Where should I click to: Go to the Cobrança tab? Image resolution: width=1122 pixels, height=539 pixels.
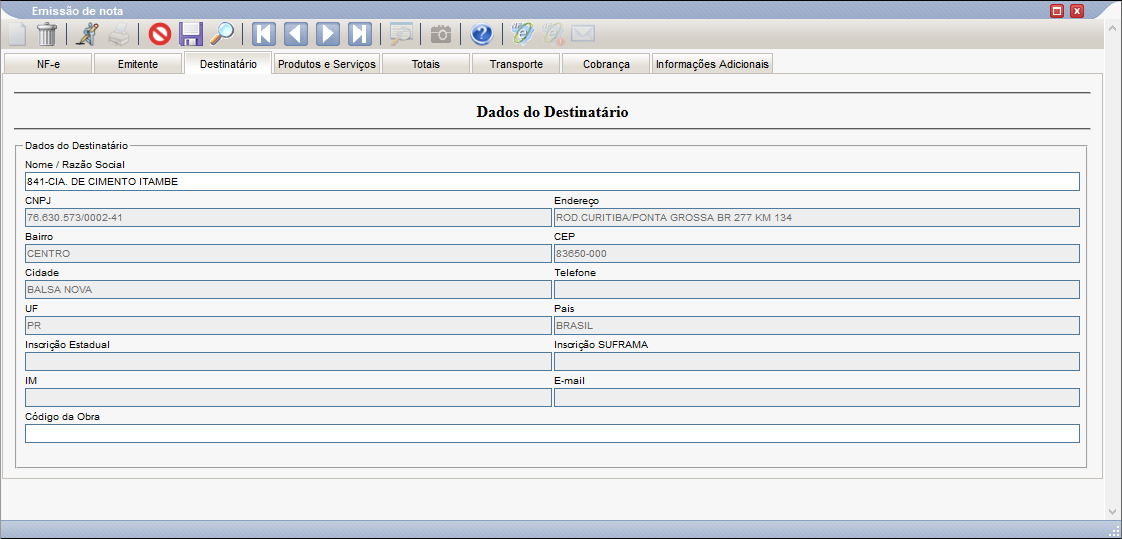tap(606, 64)
